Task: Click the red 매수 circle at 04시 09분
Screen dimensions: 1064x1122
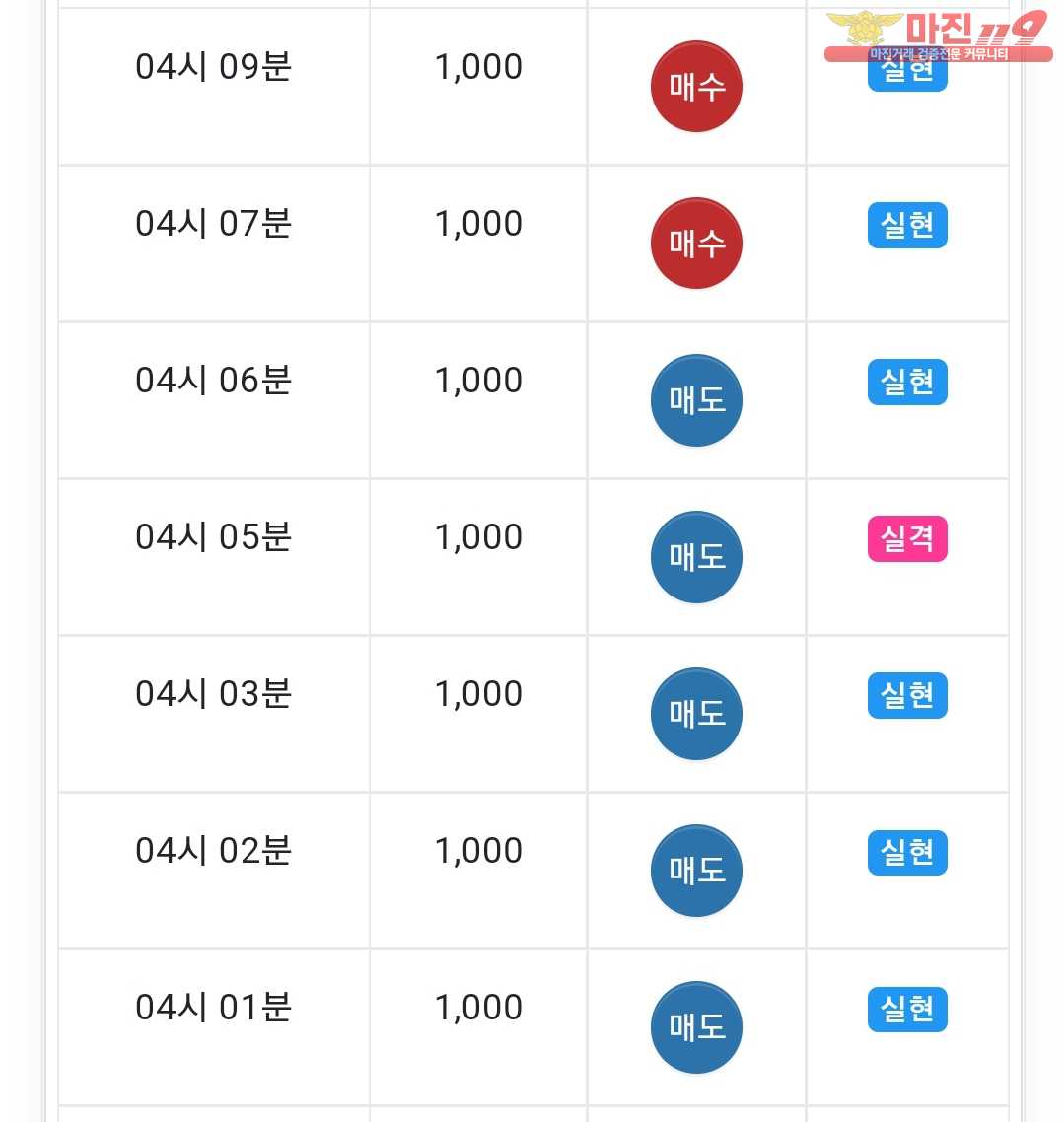Action: 696,87
